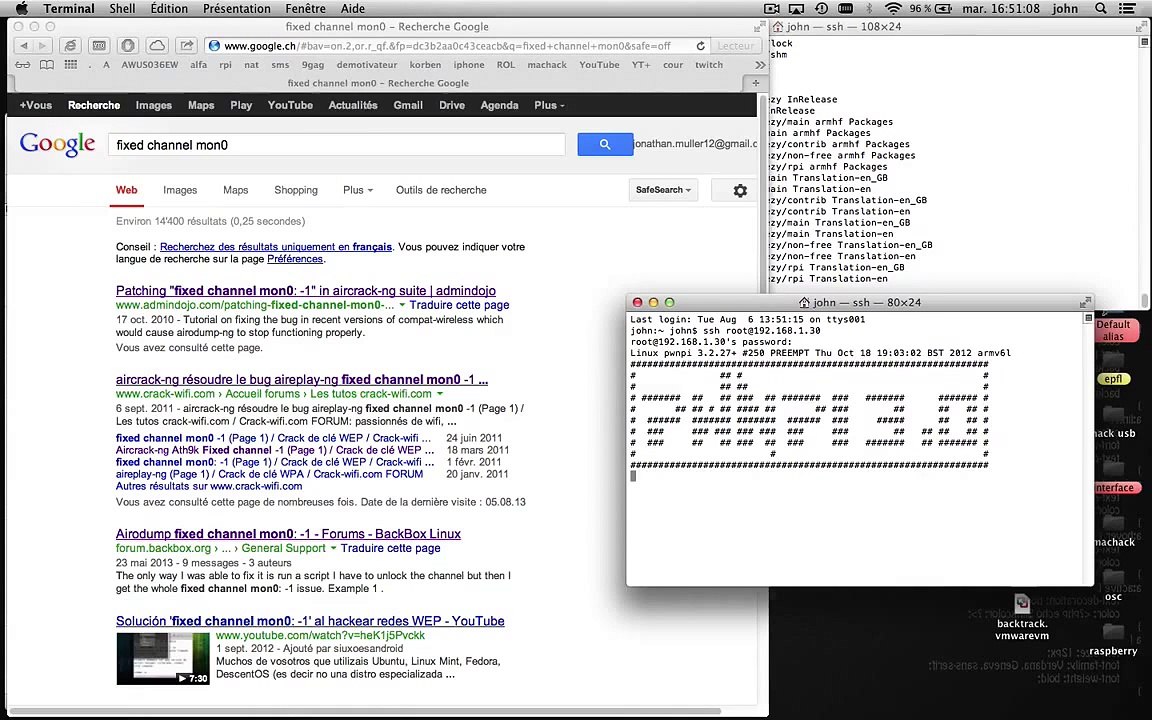Open 'Airodump fixed channel mon0' BackBox result

(288, 534)
